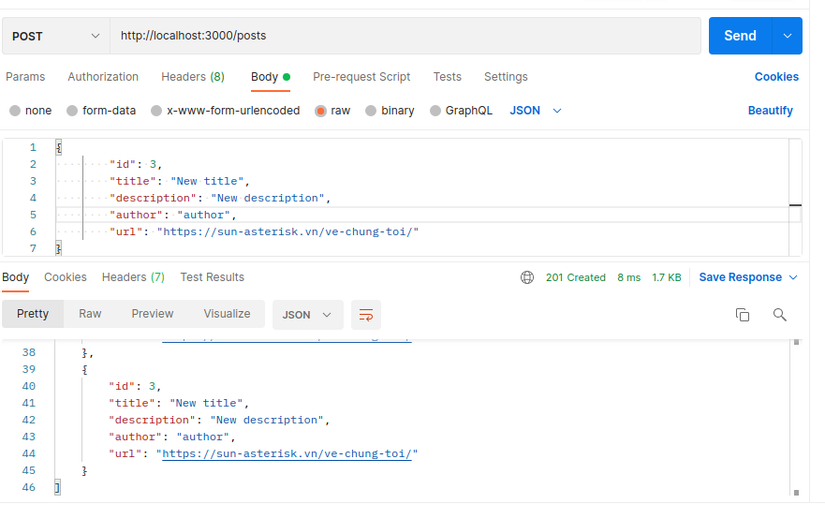Image resolution: width=825 pixels, height=506 pixels.
Task: Open the Pre-request Script tab
Action: [361, 77]
